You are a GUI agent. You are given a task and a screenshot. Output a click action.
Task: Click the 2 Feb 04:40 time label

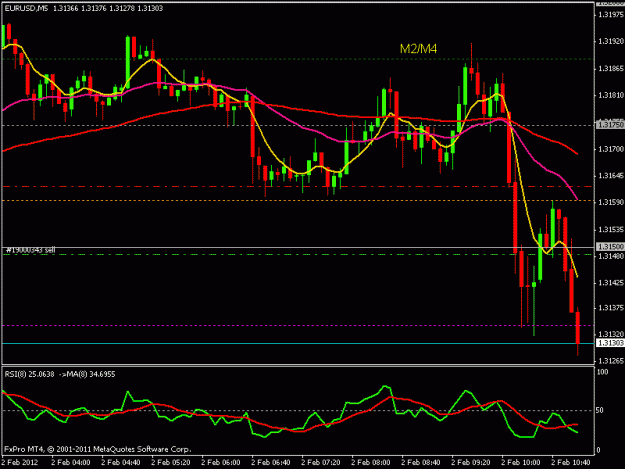point(121,462)
